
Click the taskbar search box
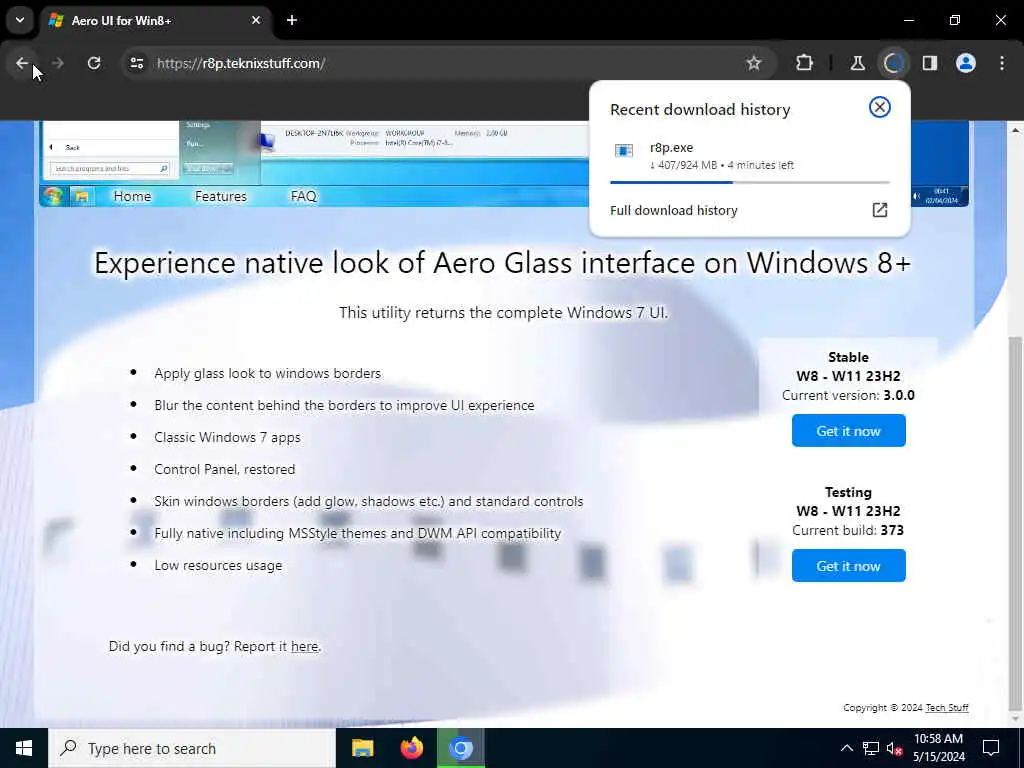pos(192,748)
